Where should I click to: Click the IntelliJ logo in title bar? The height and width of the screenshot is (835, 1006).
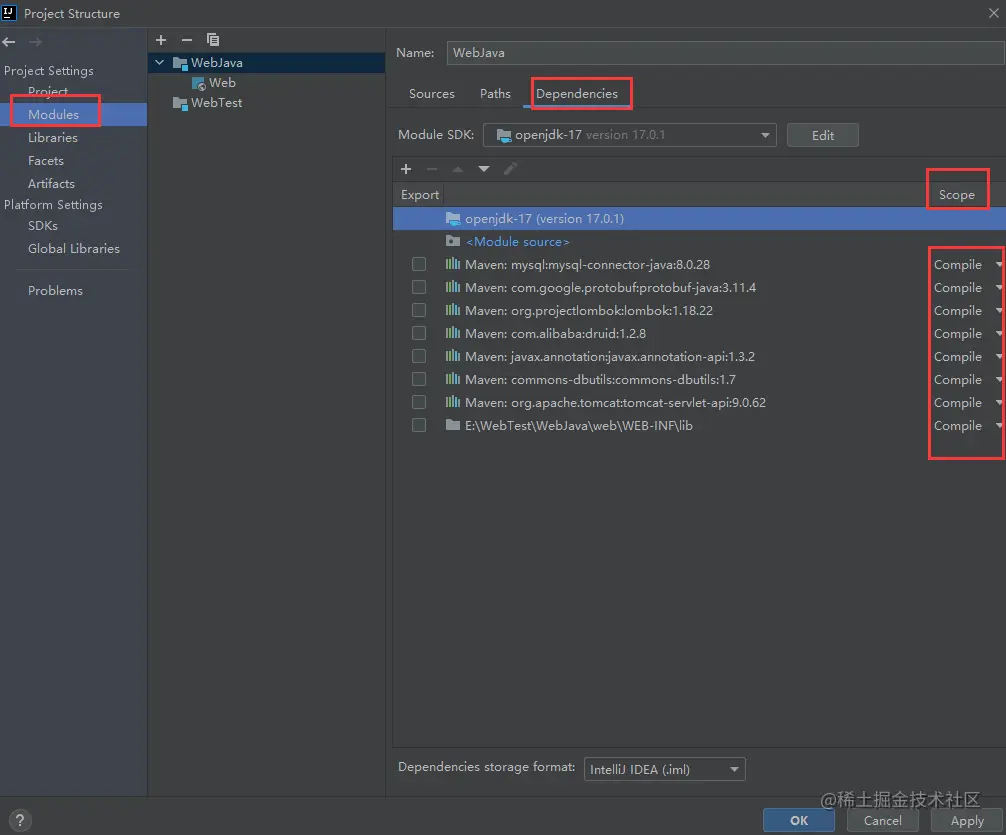[x=8, y=12]
